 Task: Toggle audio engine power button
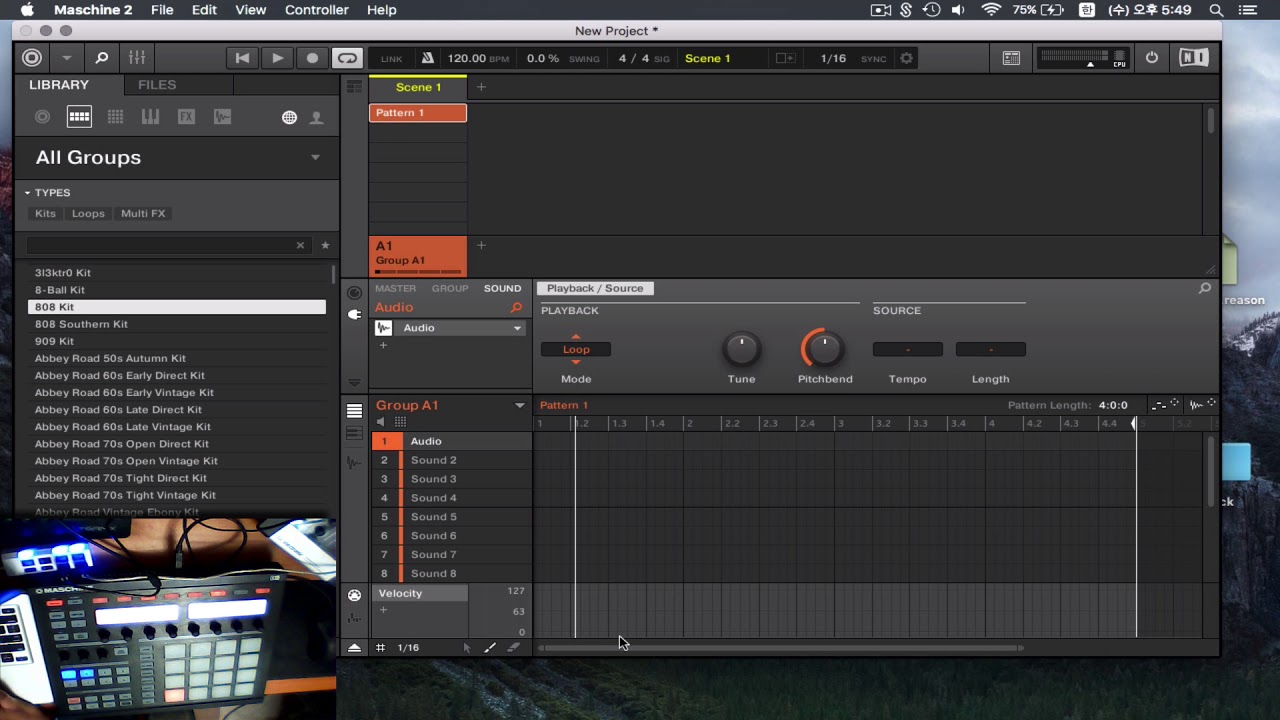pyautogui.click(x=1152, y=58)
